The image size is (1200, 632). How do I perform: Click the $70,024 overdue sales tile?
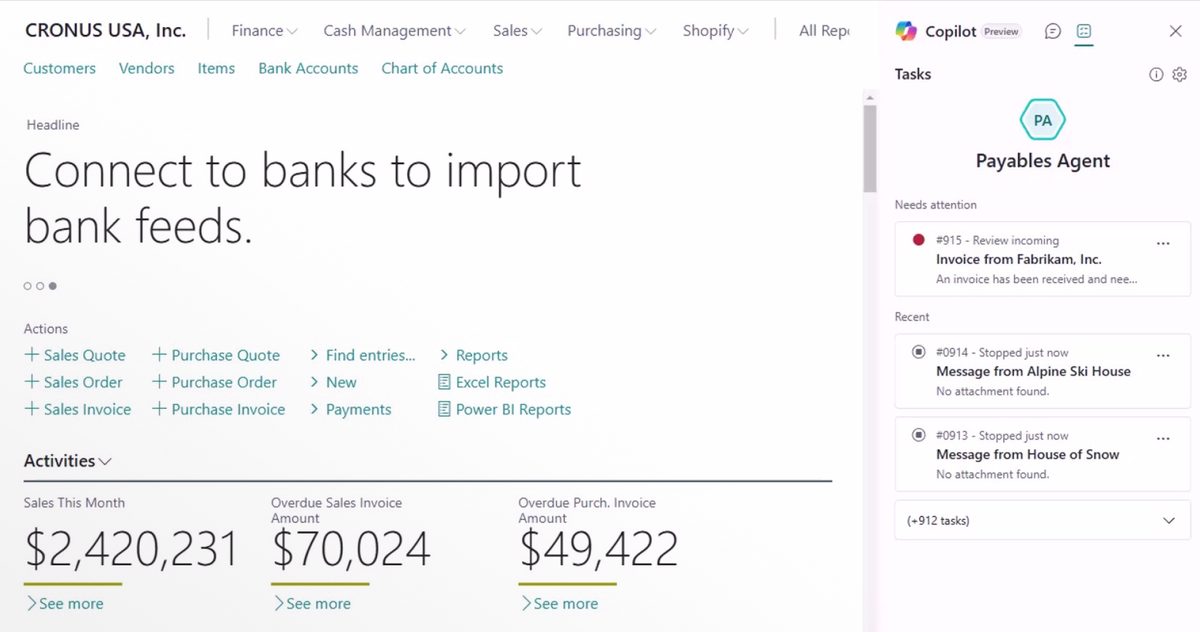(x=351, y=549)
